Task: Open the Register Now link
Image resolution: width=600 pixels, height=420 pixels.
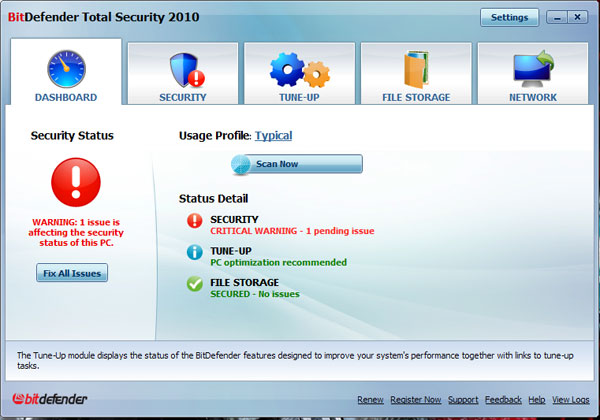Action: pyautogui.click(x=416, y=400)
